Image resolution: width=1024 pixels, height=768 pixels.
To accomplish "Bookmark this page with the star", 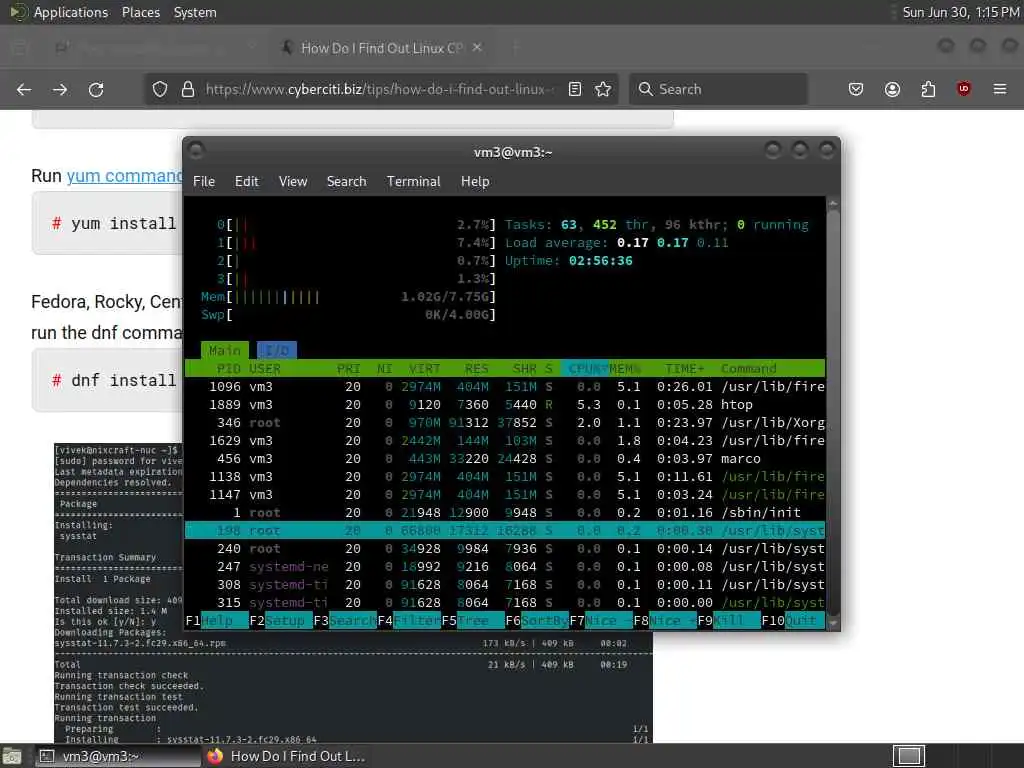I will [603, 89].
